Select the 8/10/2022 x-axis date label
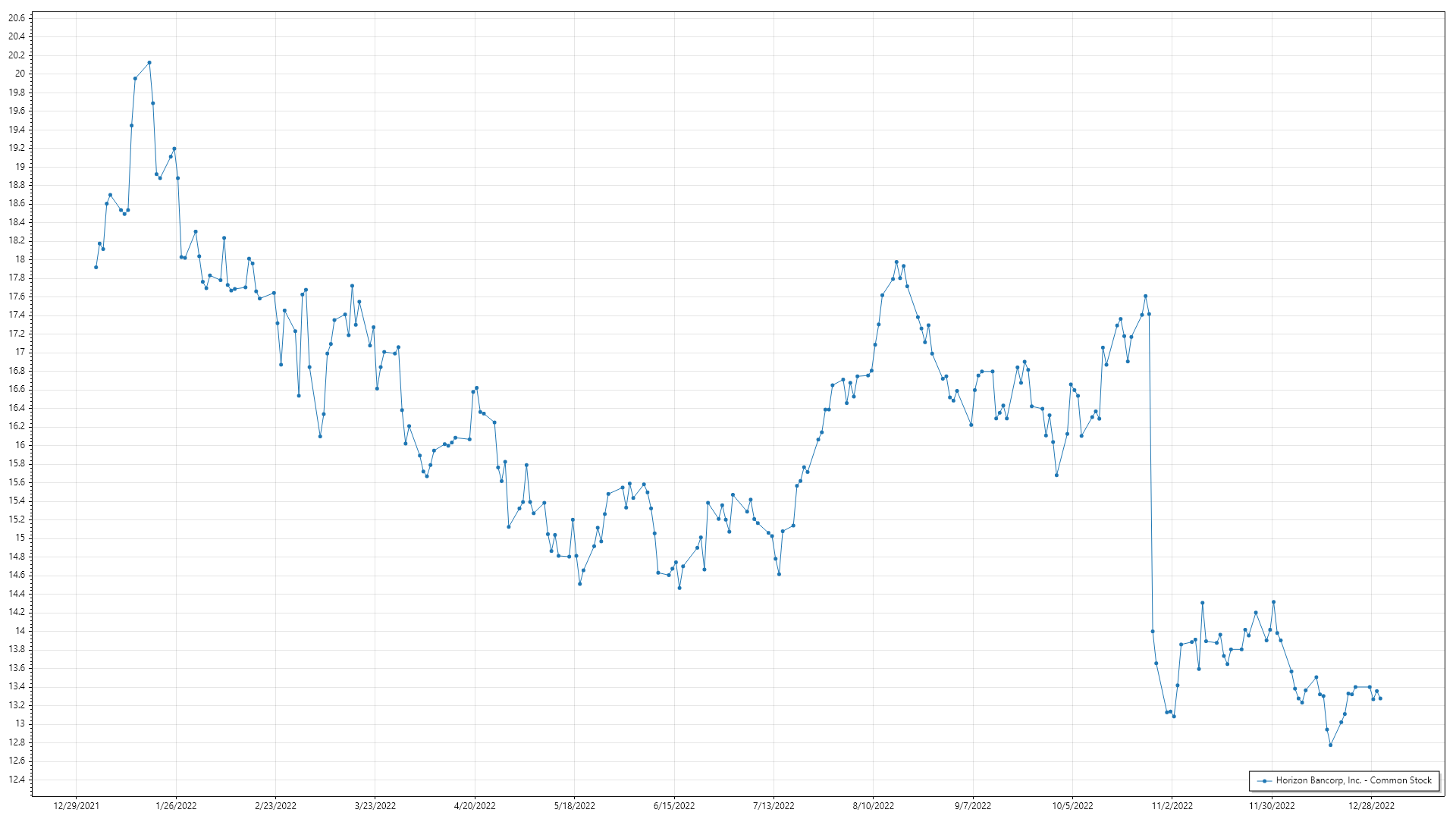Image resolution: width=1456 pixels, height=819 pixels. point(873,806)
